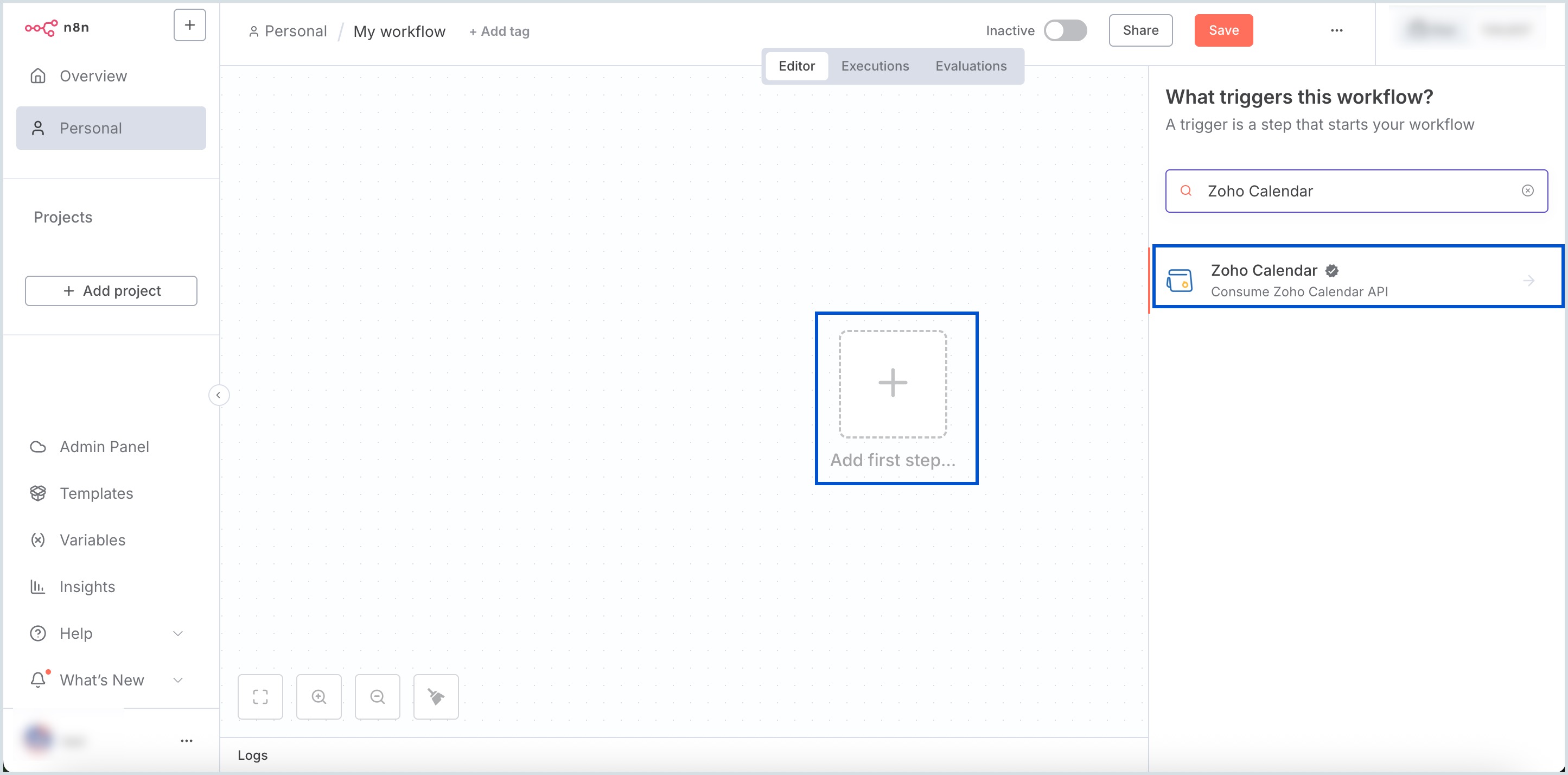This screenshot has height=775, width=1568.
Task: Click the tidy up nodes broom icon
Action: 435,696
